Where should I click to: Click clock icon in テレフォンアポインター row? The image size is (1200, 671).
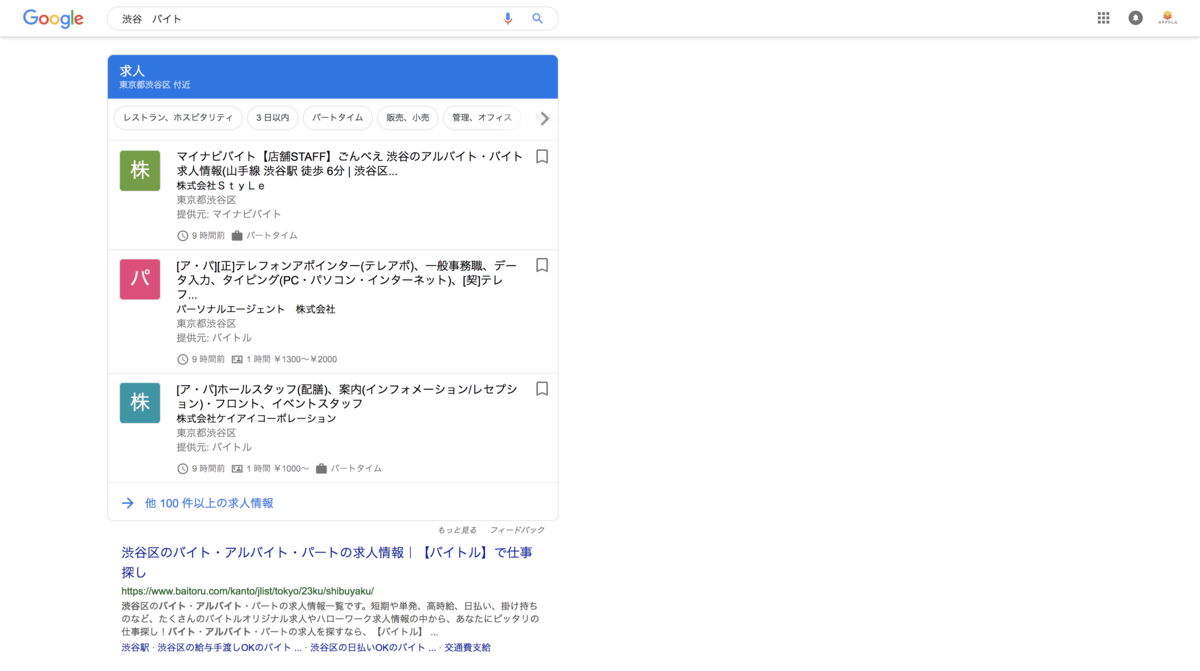pos(183,360)
